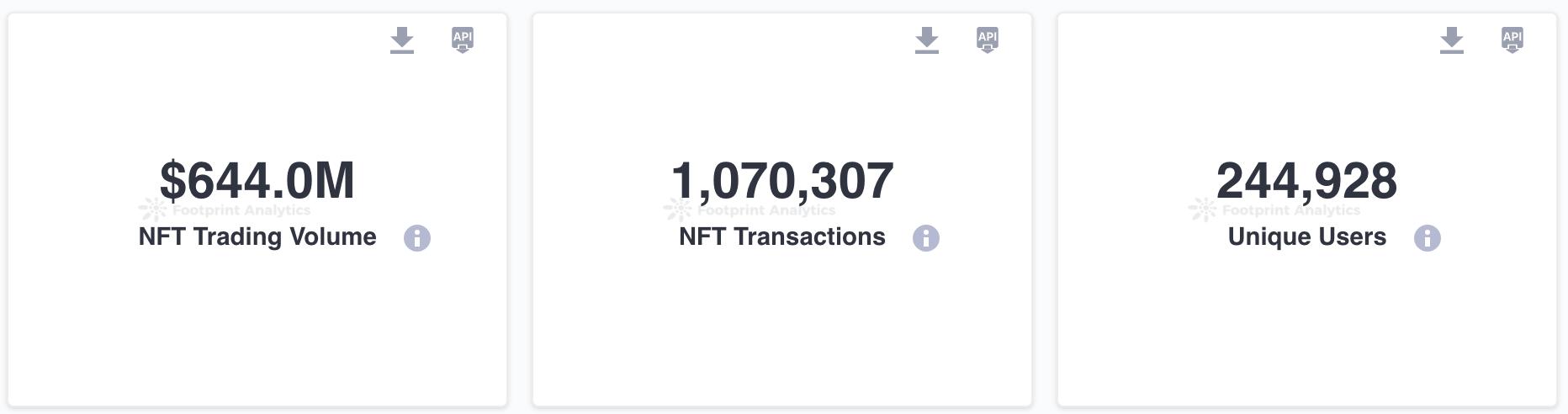Click the 244,928 unique users value

pos(1307,180)
